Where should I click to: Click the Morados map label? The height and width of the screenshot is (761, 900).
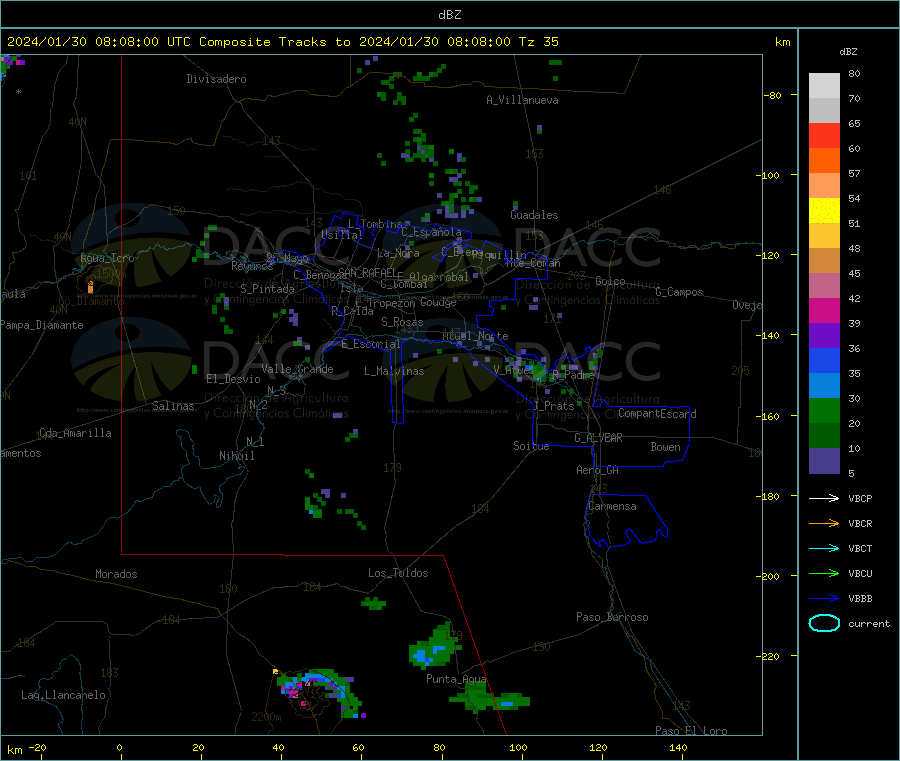116,574
